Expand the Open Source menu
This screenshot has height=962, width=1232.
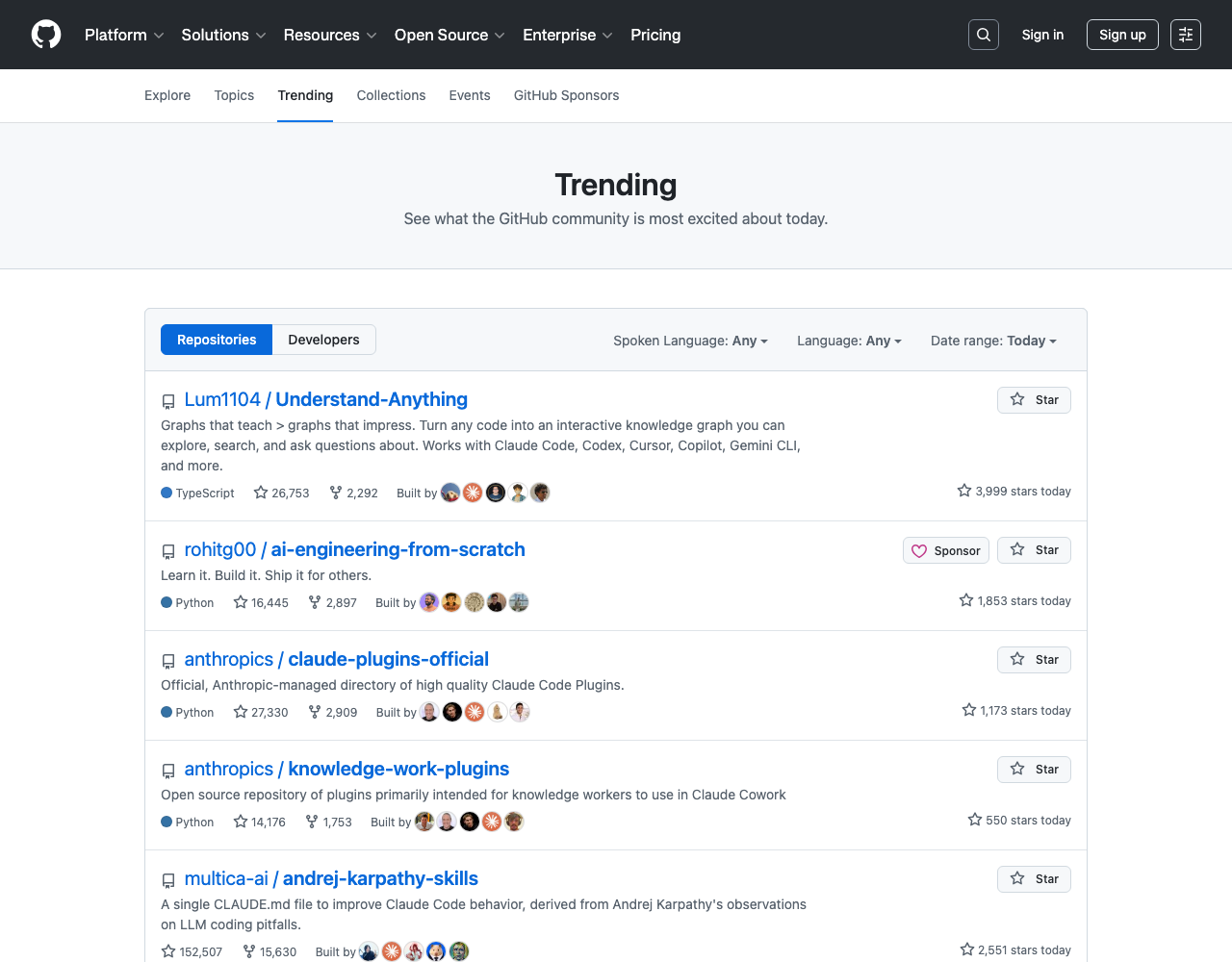point(449,35)
